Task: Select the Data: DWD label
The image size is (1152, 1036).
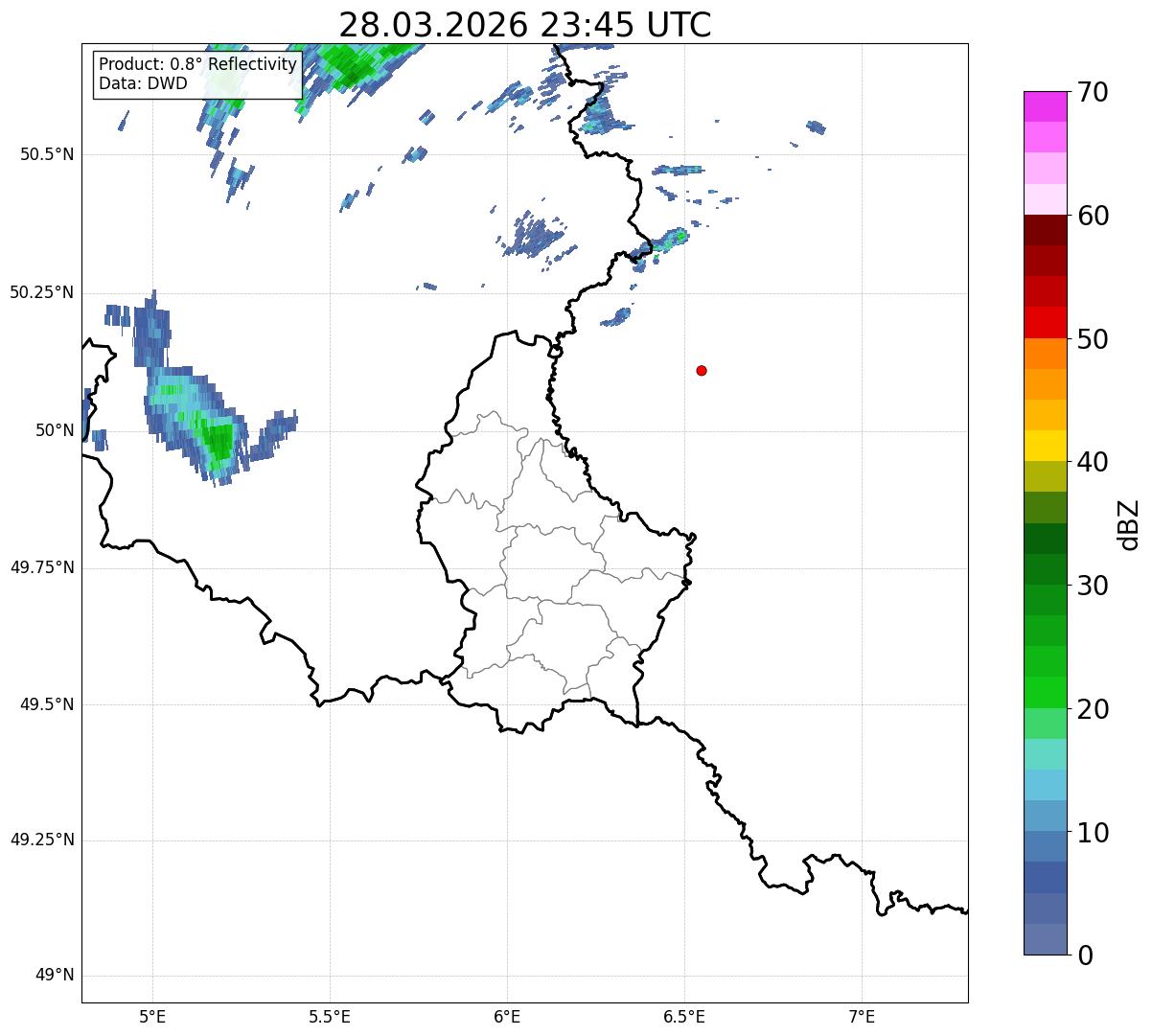Action: (x=143, y=83)
